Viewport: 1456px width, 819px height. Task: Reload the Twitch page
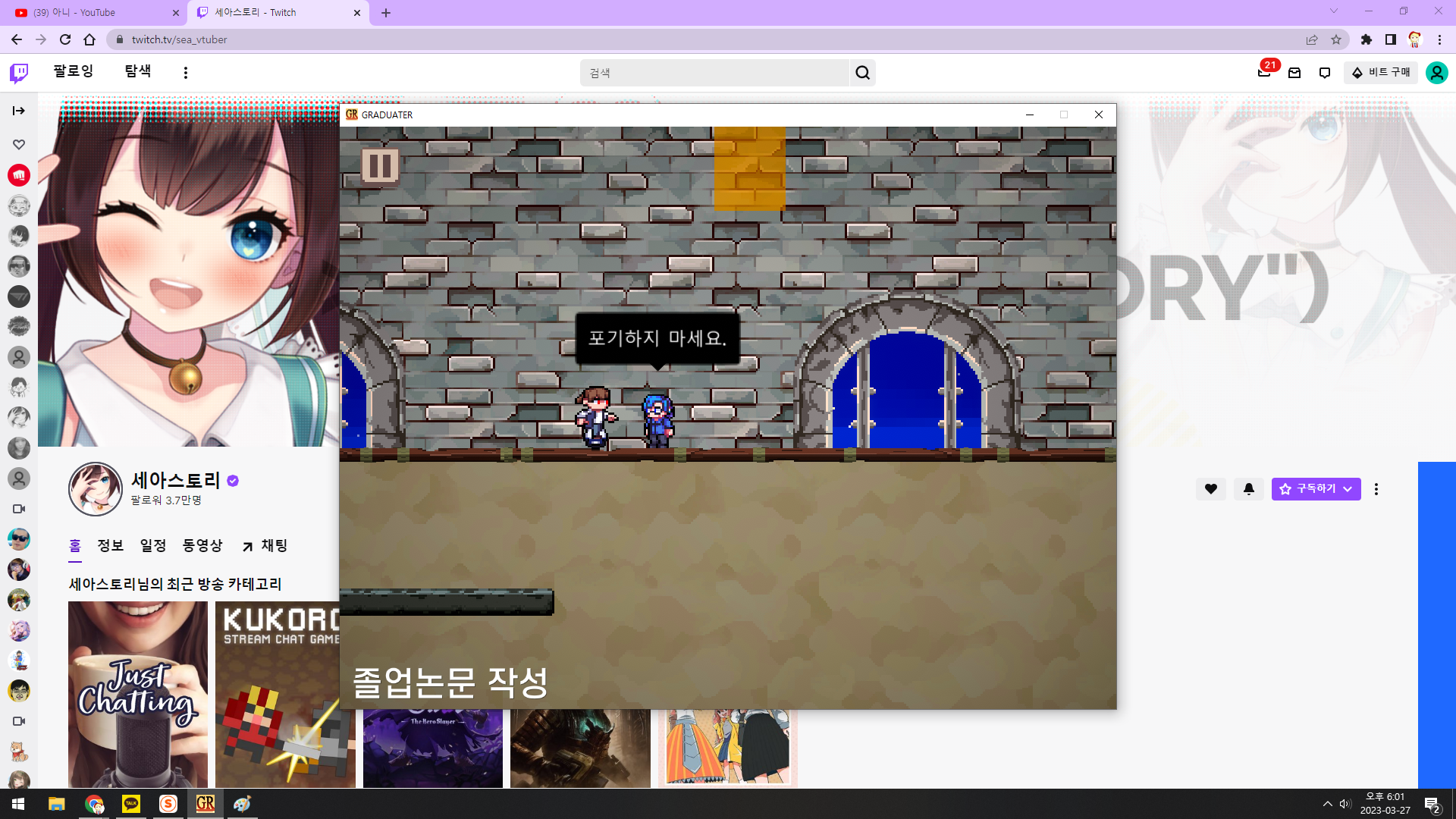[65, 39]
